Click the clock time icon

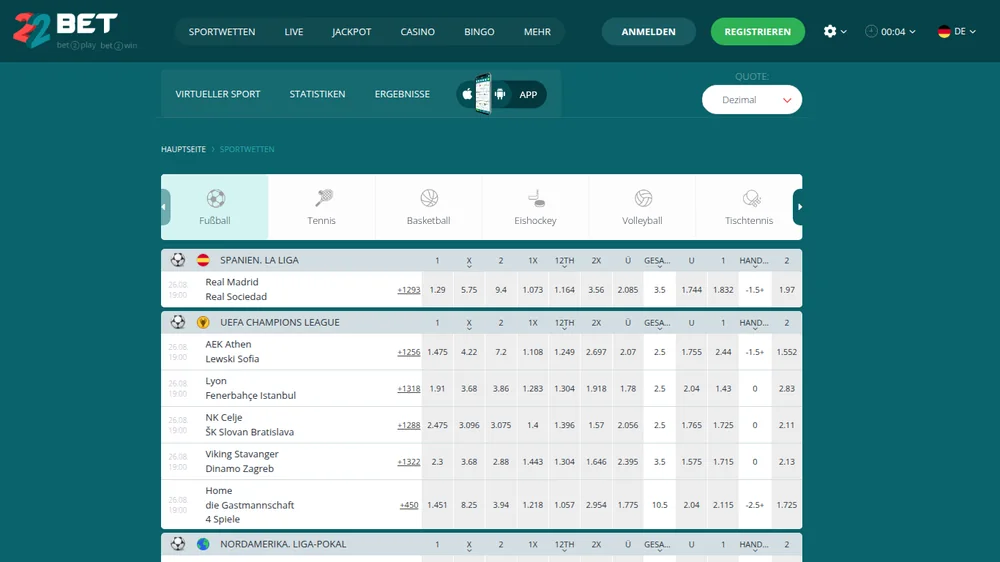pos(871,31)
